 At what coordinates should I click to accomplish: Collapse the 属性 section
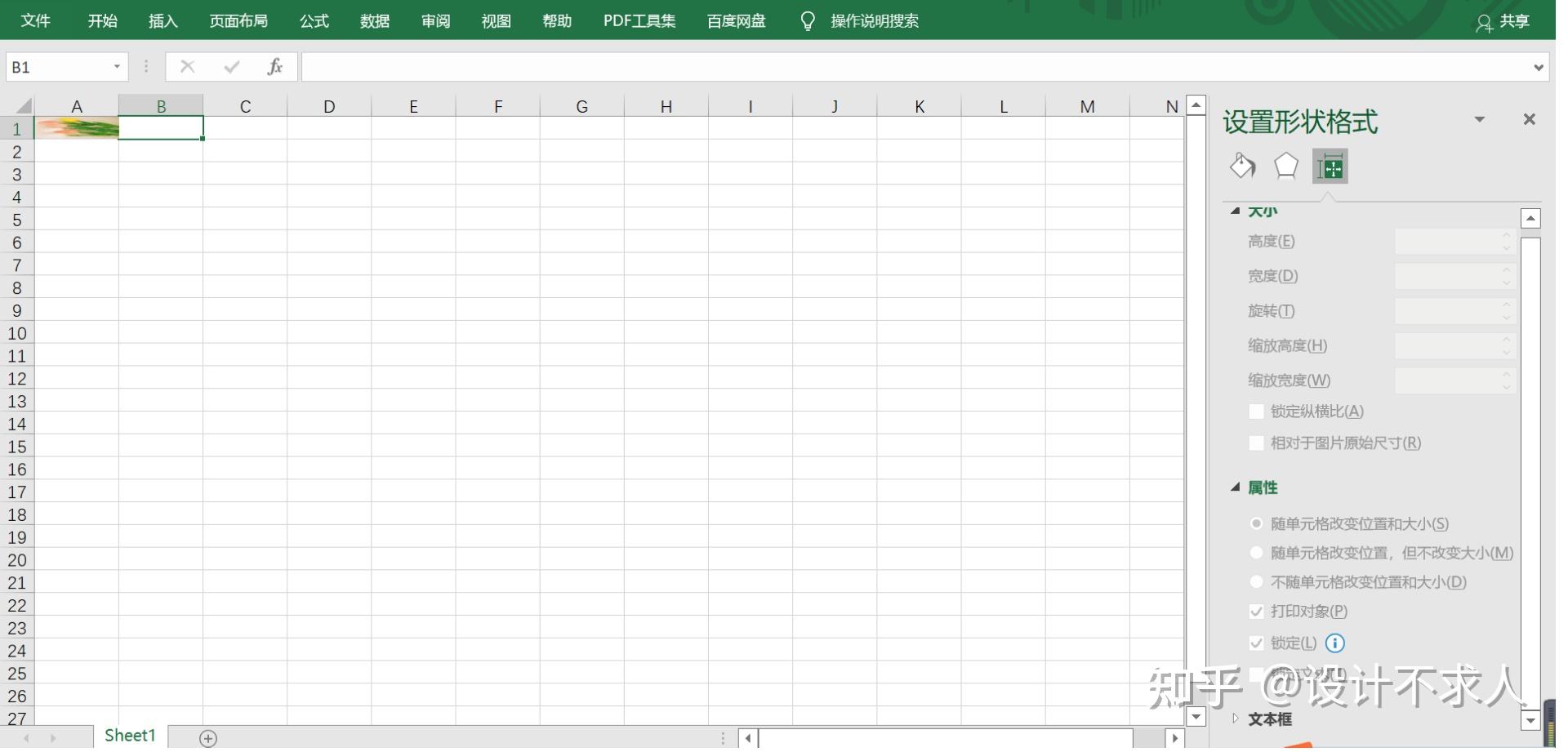1236,487
